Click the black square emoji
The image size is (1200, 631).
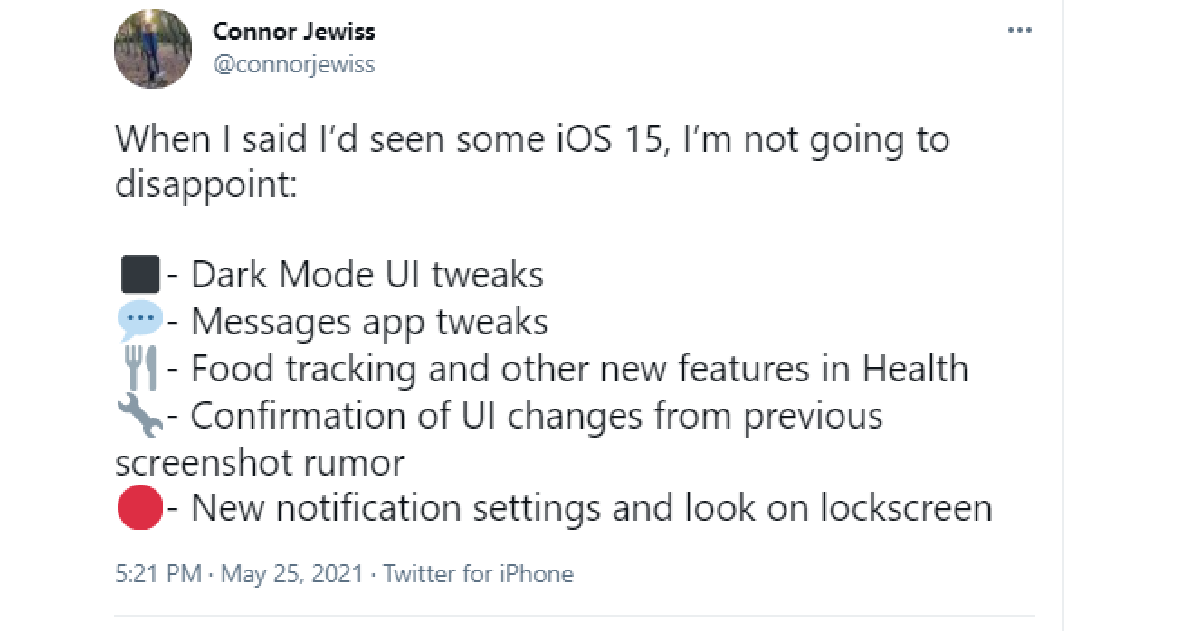tap(139, 274)
